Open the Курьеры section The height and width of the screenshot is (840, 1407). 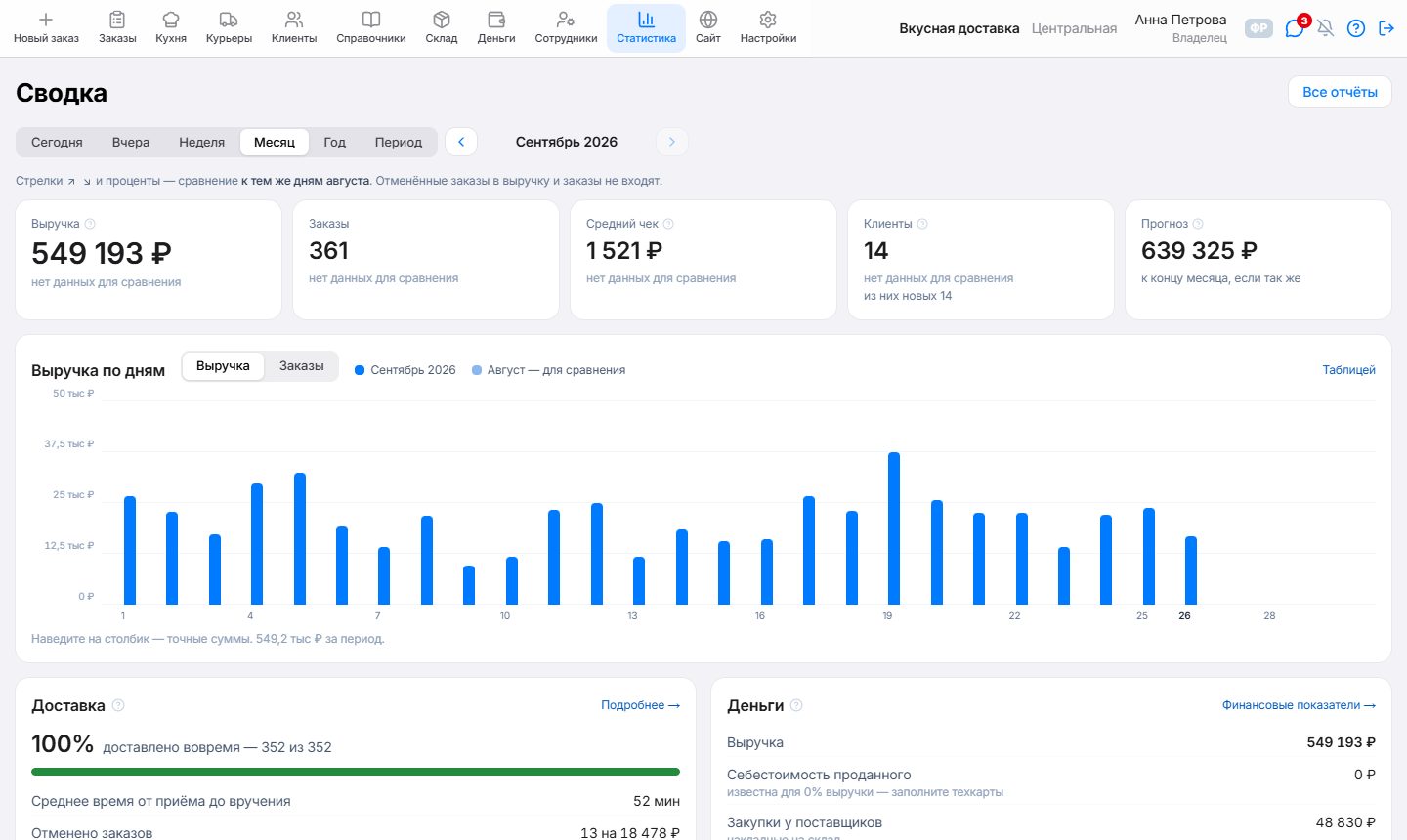[229, 28]
